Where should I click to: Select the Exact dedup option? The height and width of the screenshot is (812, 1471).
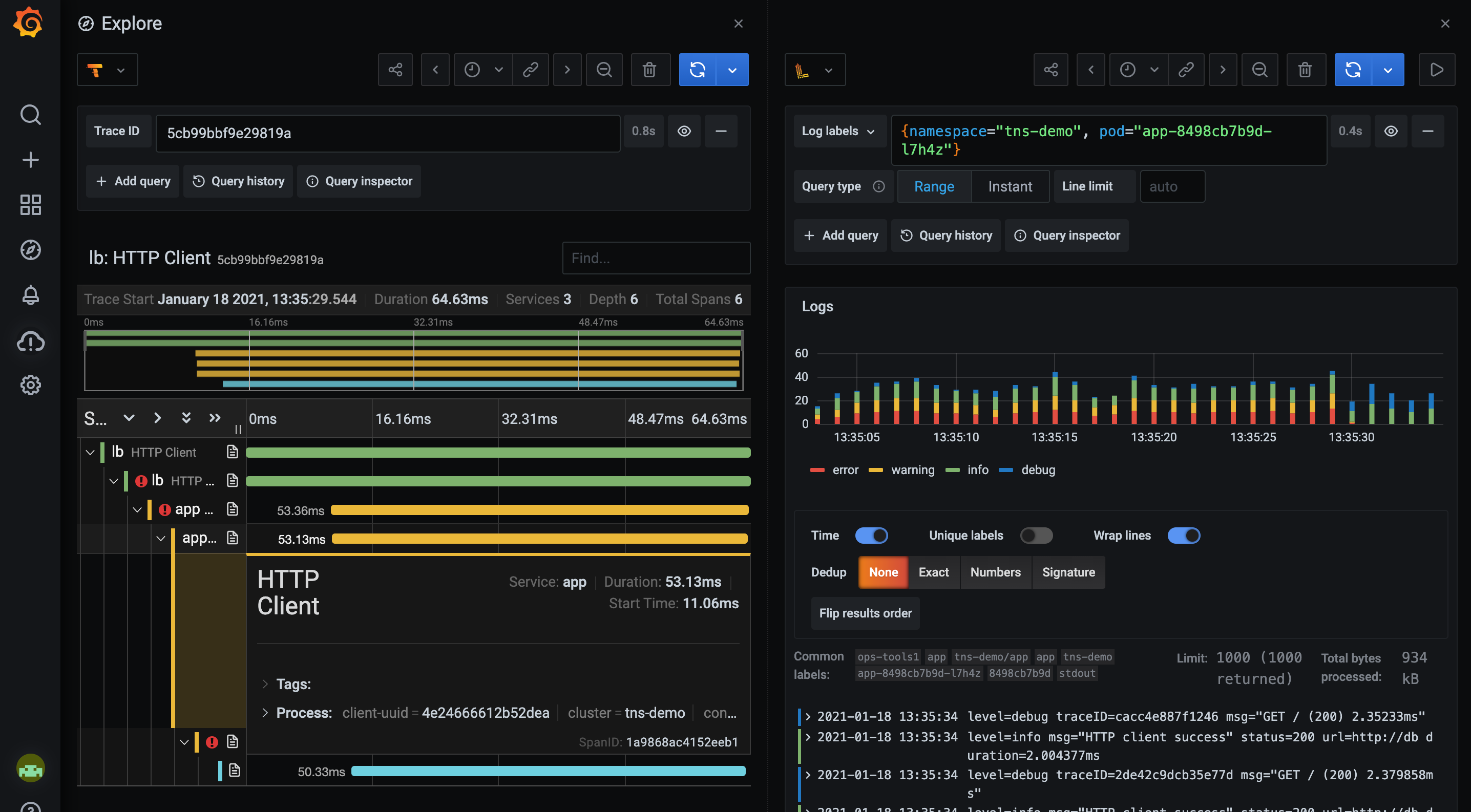pyautogui.click(x=933, y=572)
